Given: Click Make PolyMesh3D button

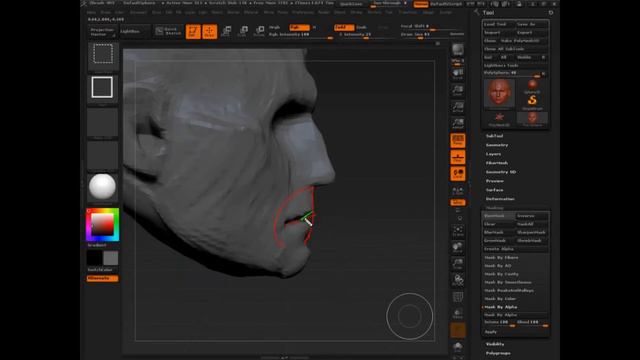Looking at the screenshot, I should [523, 41].
